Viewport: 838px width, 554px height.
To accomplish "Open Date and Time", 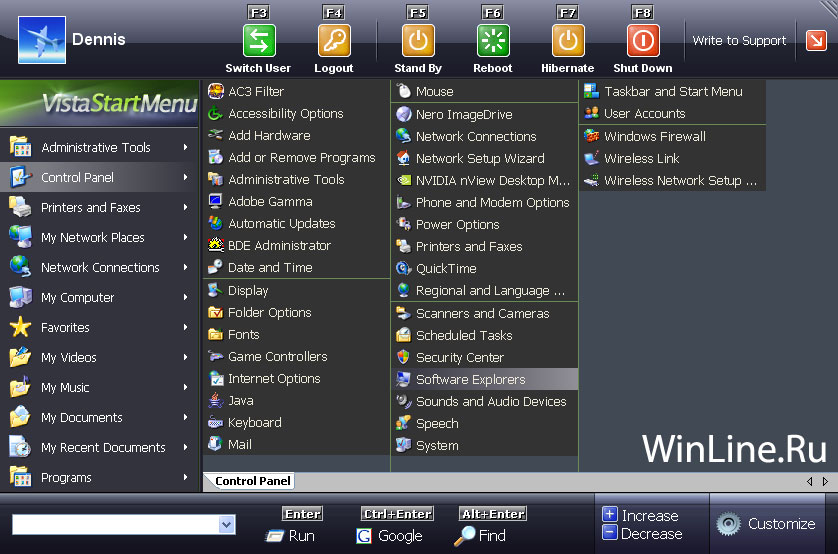I will pyautogui.click(x=297, y=267).
